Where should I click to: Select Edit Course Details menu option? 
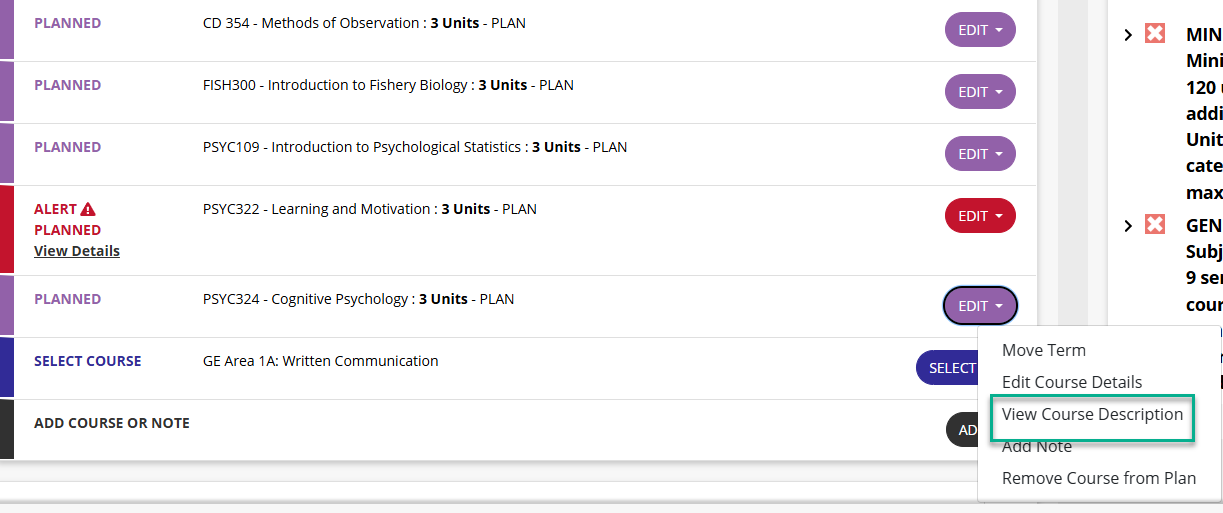click(x=1071, y=382)
